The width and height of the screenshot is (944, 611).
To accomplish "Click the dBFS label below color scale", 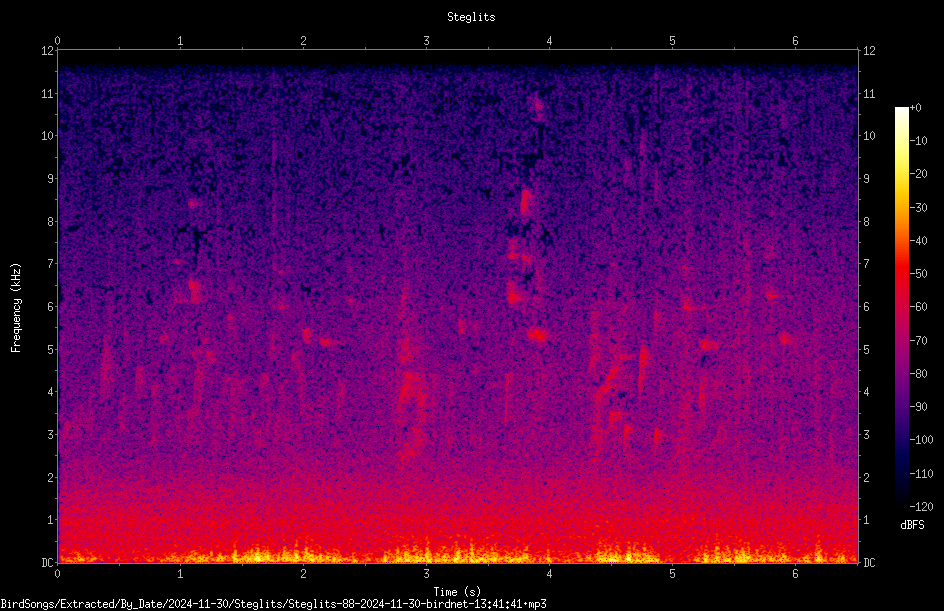I will tap(912, 525).
